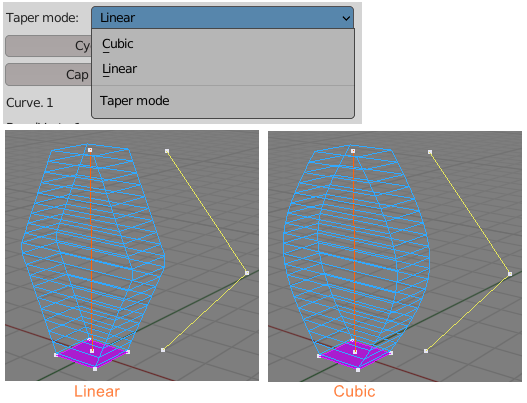
Task: Choose Linear in the open dropdown list
Action: click(119, 69)
